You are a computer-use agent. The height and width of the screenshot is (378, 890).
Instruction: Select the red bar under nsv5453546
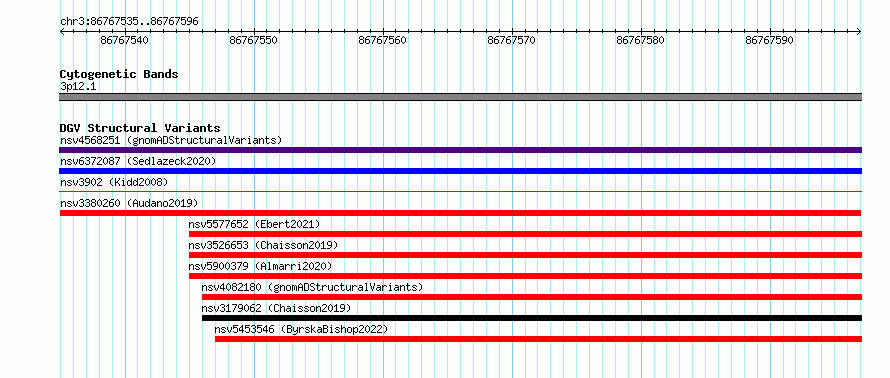click(x=539, y=339)
